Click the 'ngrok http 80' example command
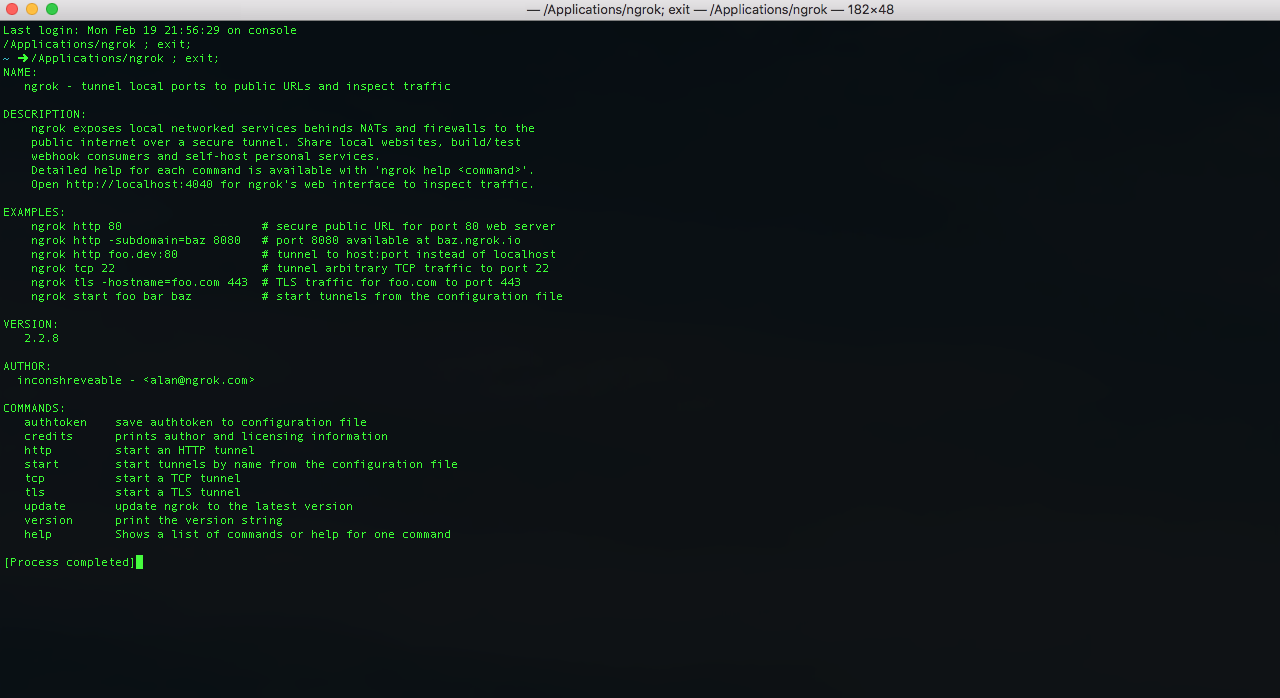Screen dimensions: 1280x698 pyautogui.click(x=76, y=226)
